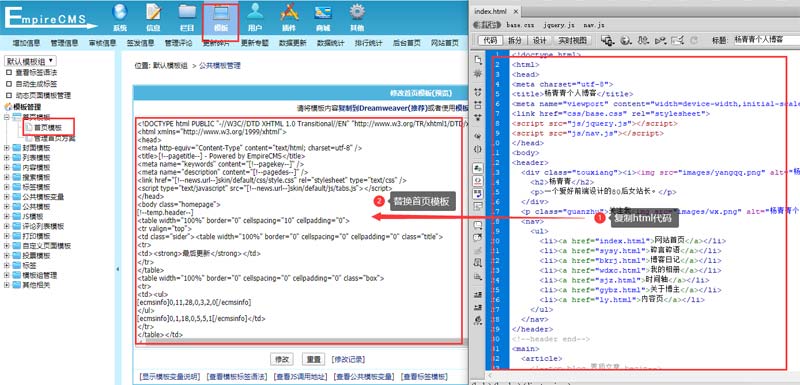Expand the 内容模板 tree folder
The height and width of the screenshot is (385, 800).
click(x=7, y=167)
